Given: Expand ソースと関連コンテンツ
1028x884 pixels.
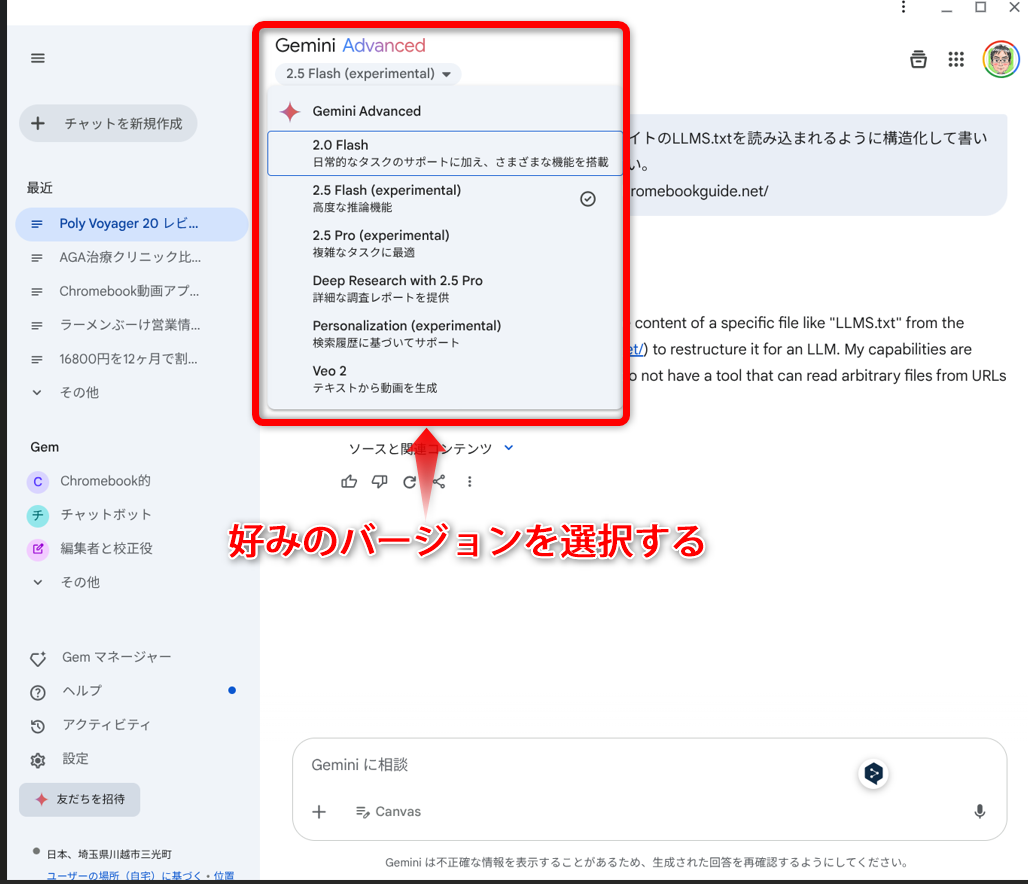Looking at the screenshot, I should 431,449.
